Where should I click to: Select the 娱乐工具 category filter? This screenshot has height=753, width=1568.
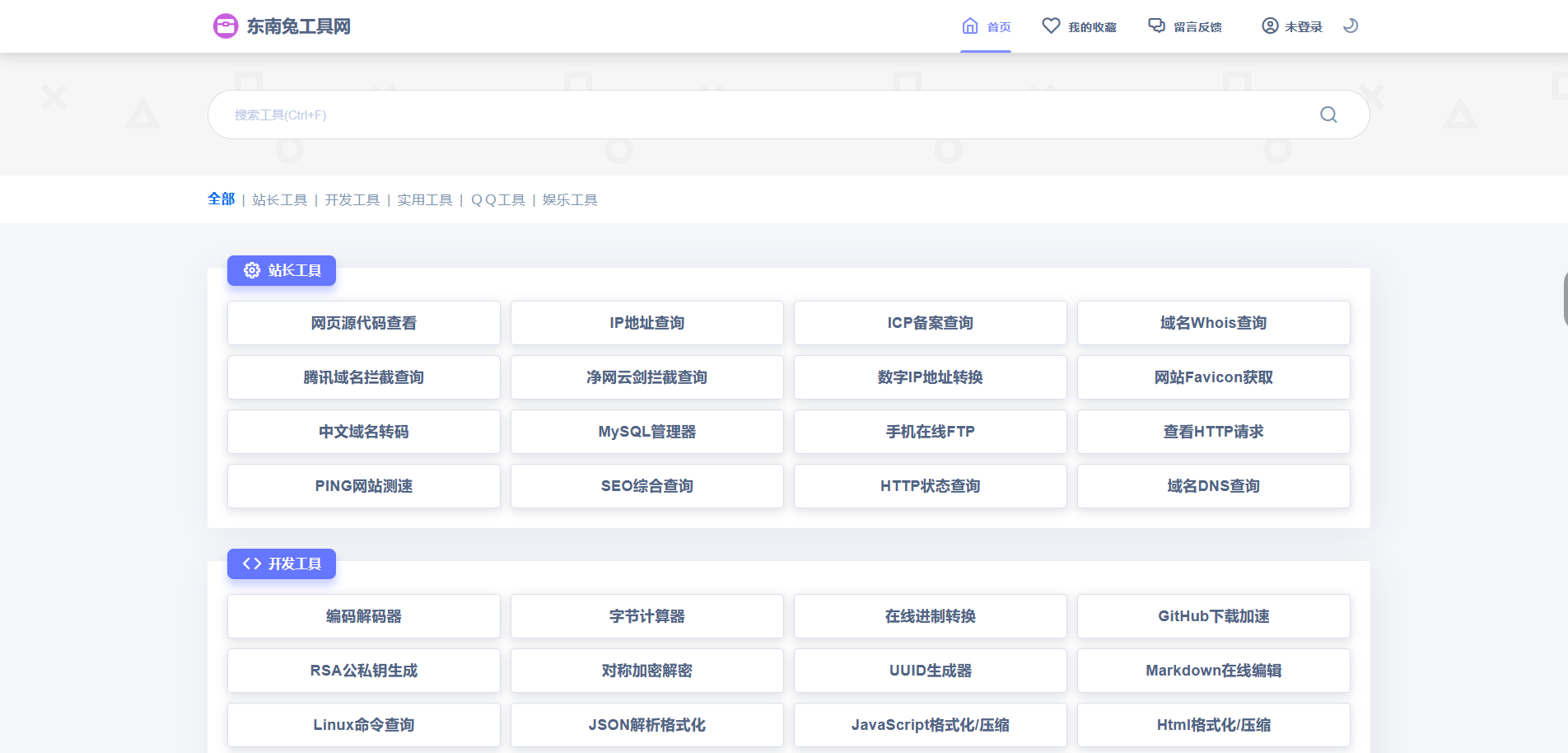coord(570,200)
